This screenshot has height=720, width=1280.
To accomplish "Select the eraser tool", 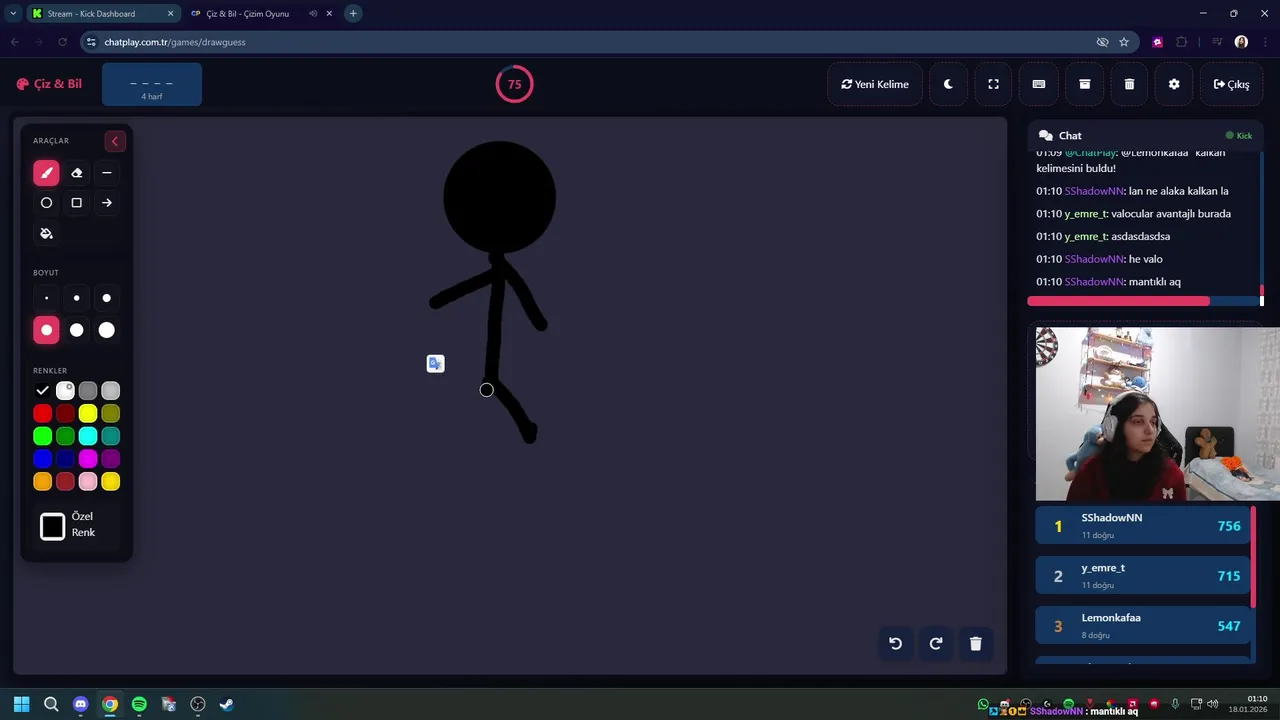I will (76, 173).
